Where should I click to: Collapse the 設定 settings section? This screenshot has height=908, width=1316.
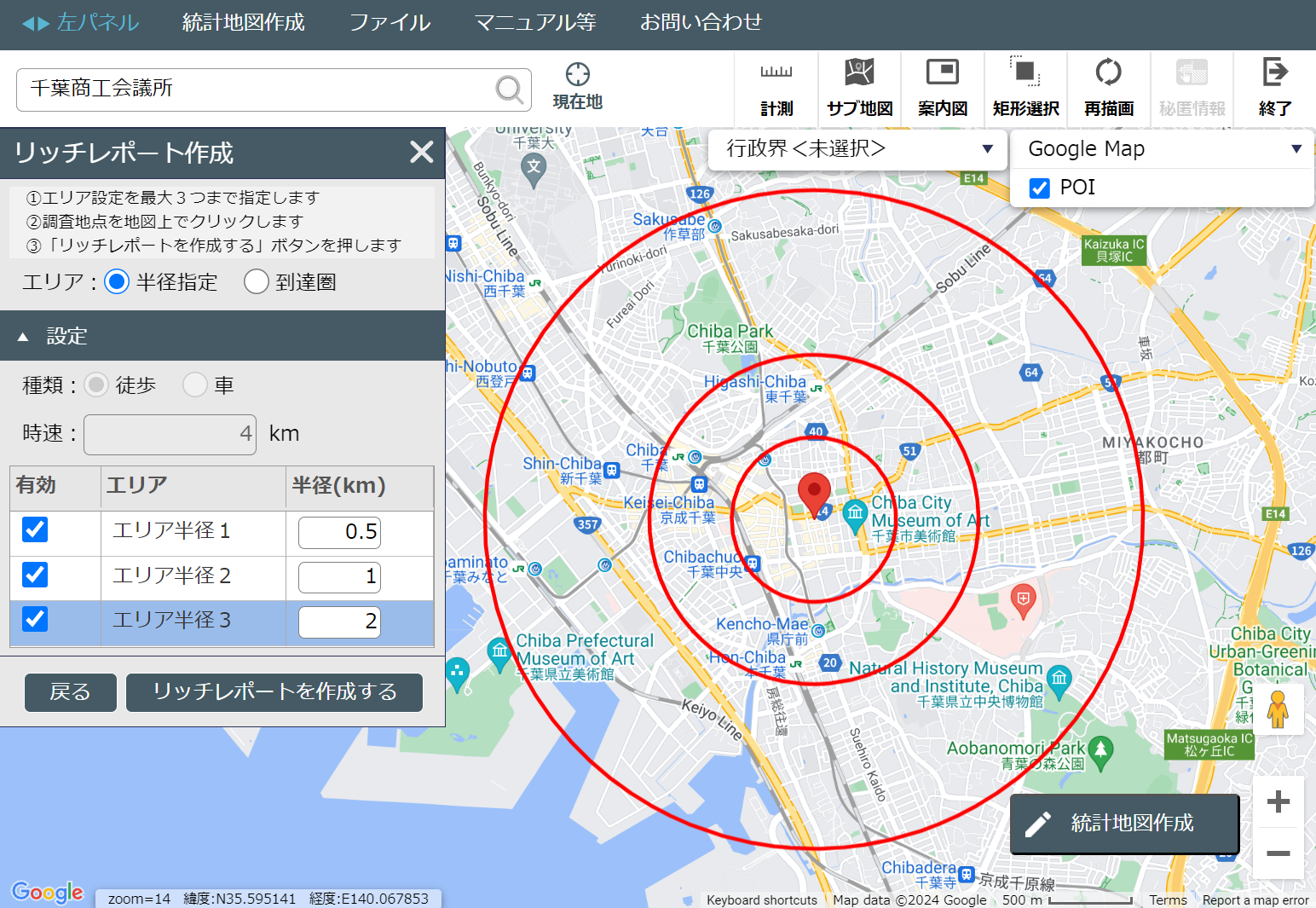(222, 336)
